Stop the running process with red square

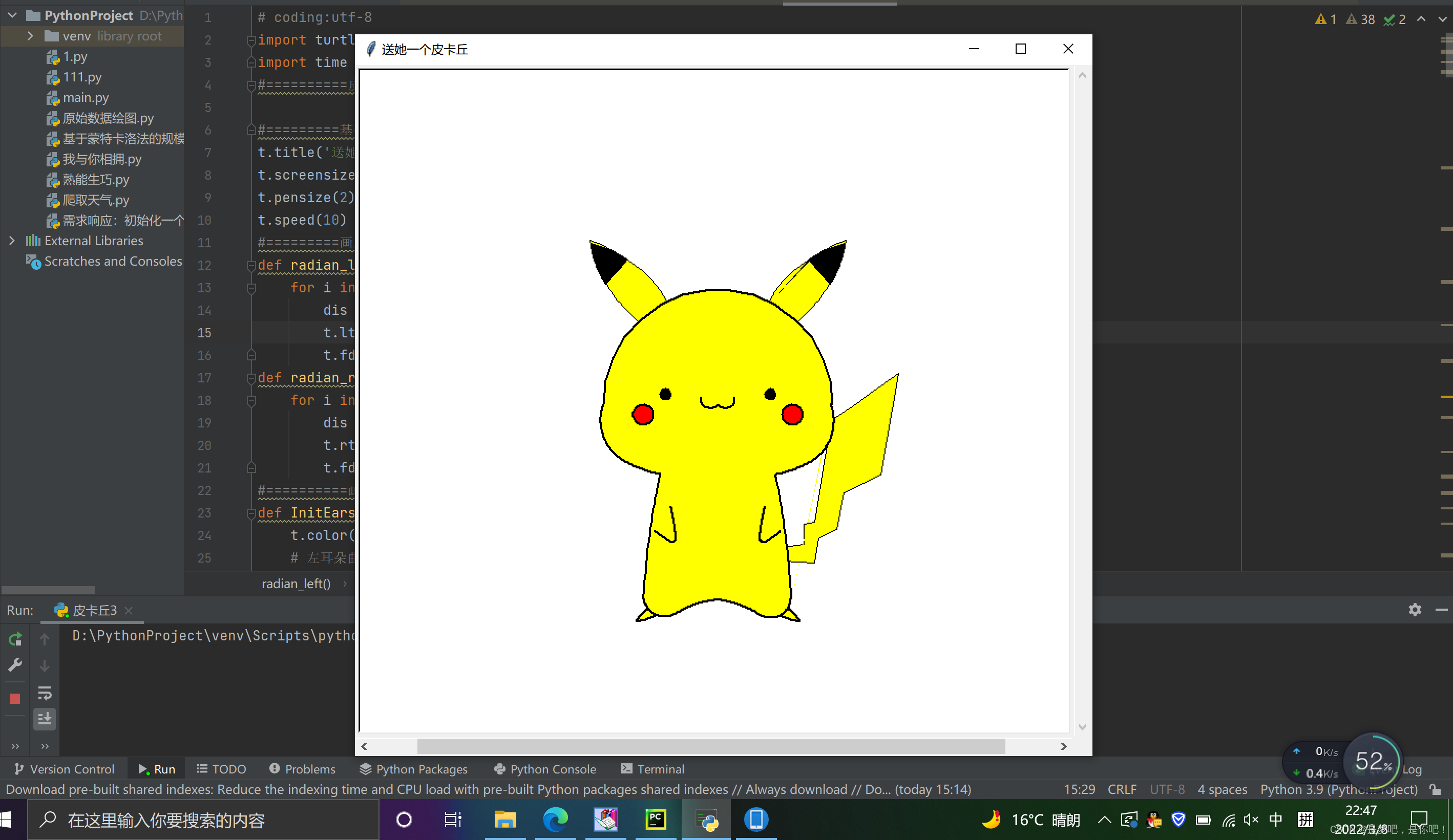click(x=15, y=698)
